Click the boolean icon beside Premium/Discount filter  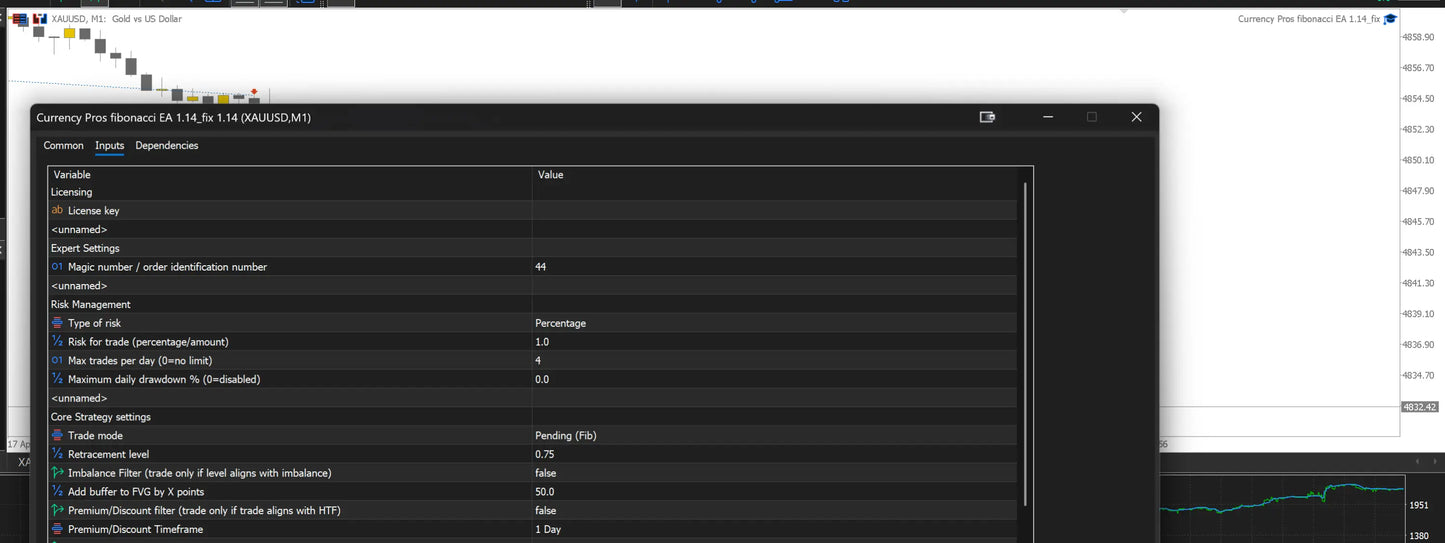[57, 510]
